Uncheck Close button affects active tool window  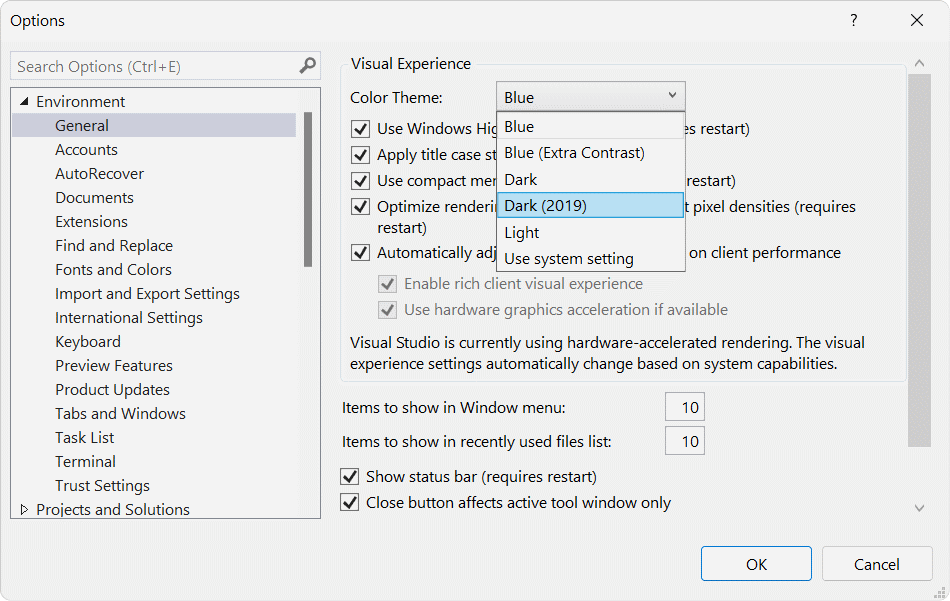350,503
